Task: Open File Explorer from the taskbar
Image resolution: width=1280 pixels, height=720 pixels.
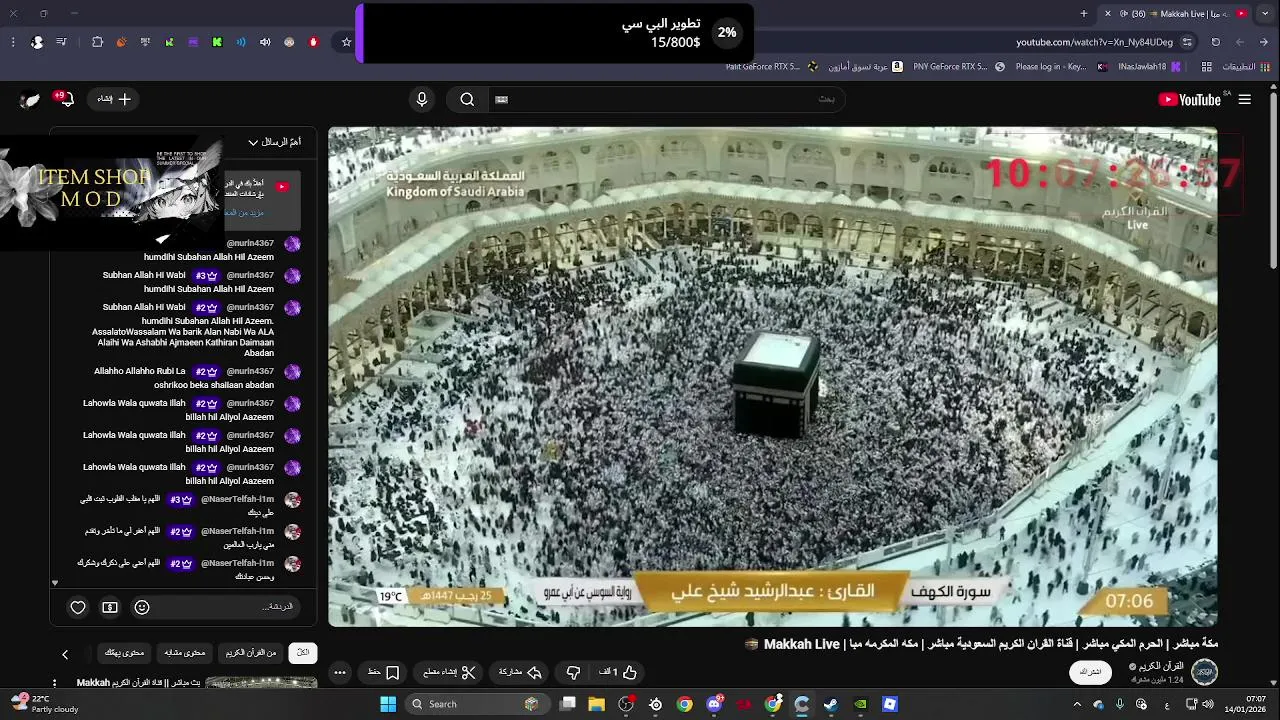Action: pos(597,704)
